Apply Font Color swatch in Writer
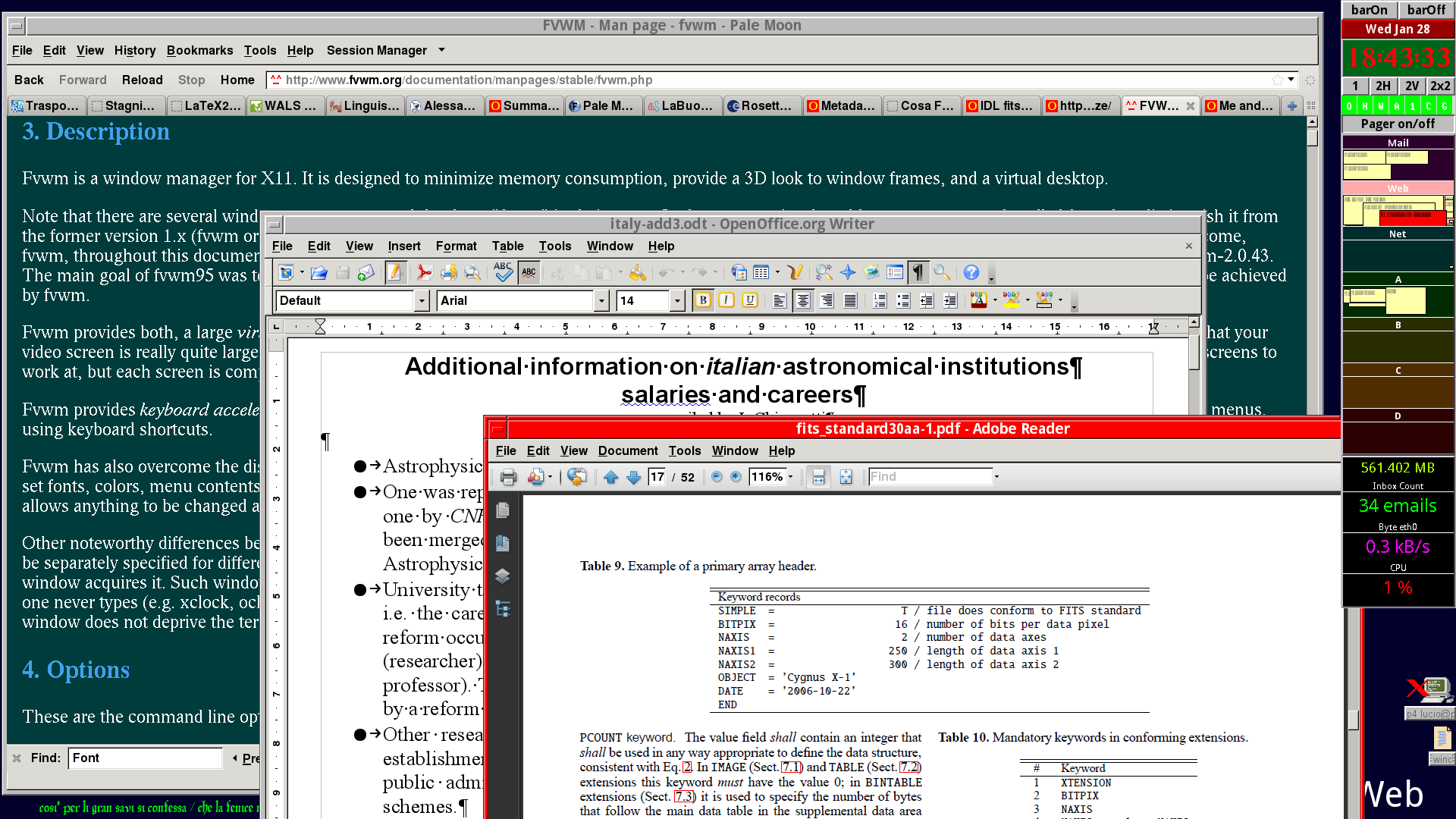The width and height of the screenshot is (1456, 819). click(979, 301)
